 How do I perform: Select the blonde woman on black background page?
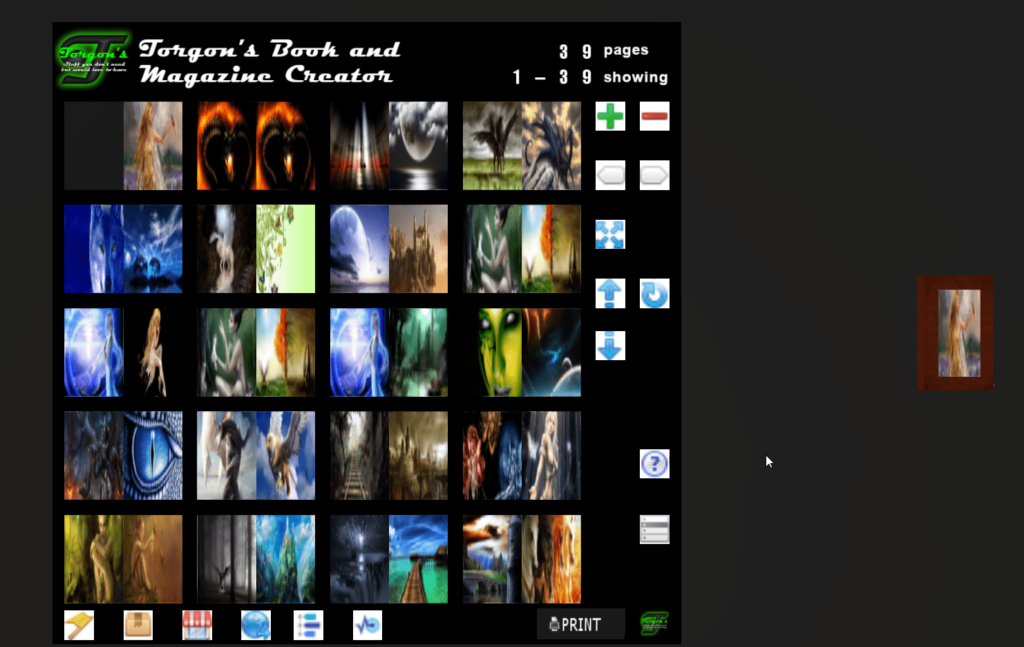(153, 353)
